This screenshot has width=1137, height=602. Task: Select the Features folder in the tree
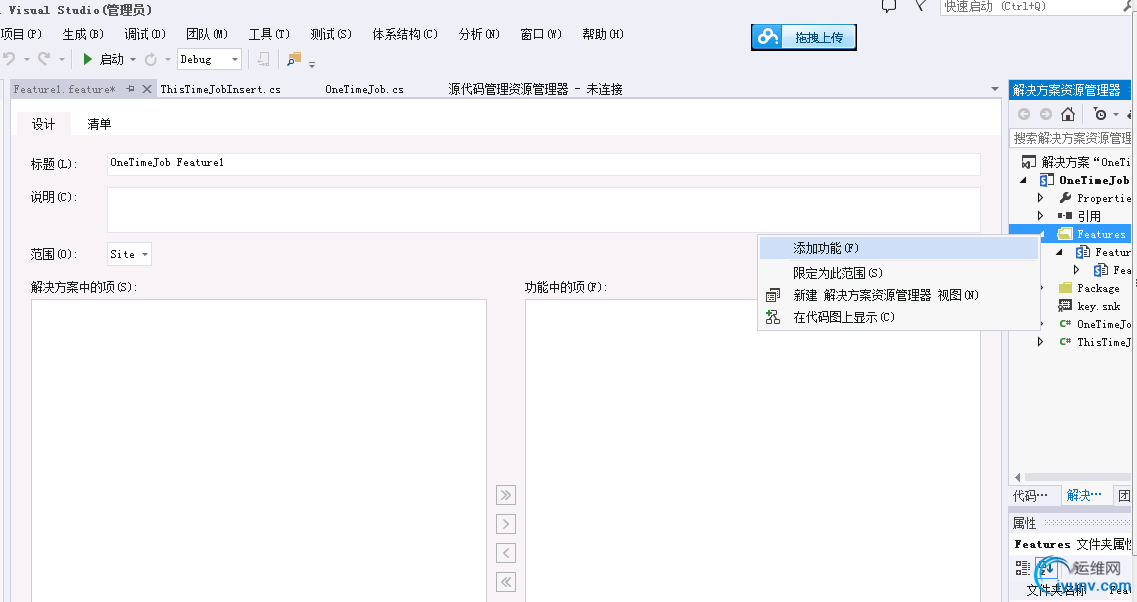pos(1093,234)
